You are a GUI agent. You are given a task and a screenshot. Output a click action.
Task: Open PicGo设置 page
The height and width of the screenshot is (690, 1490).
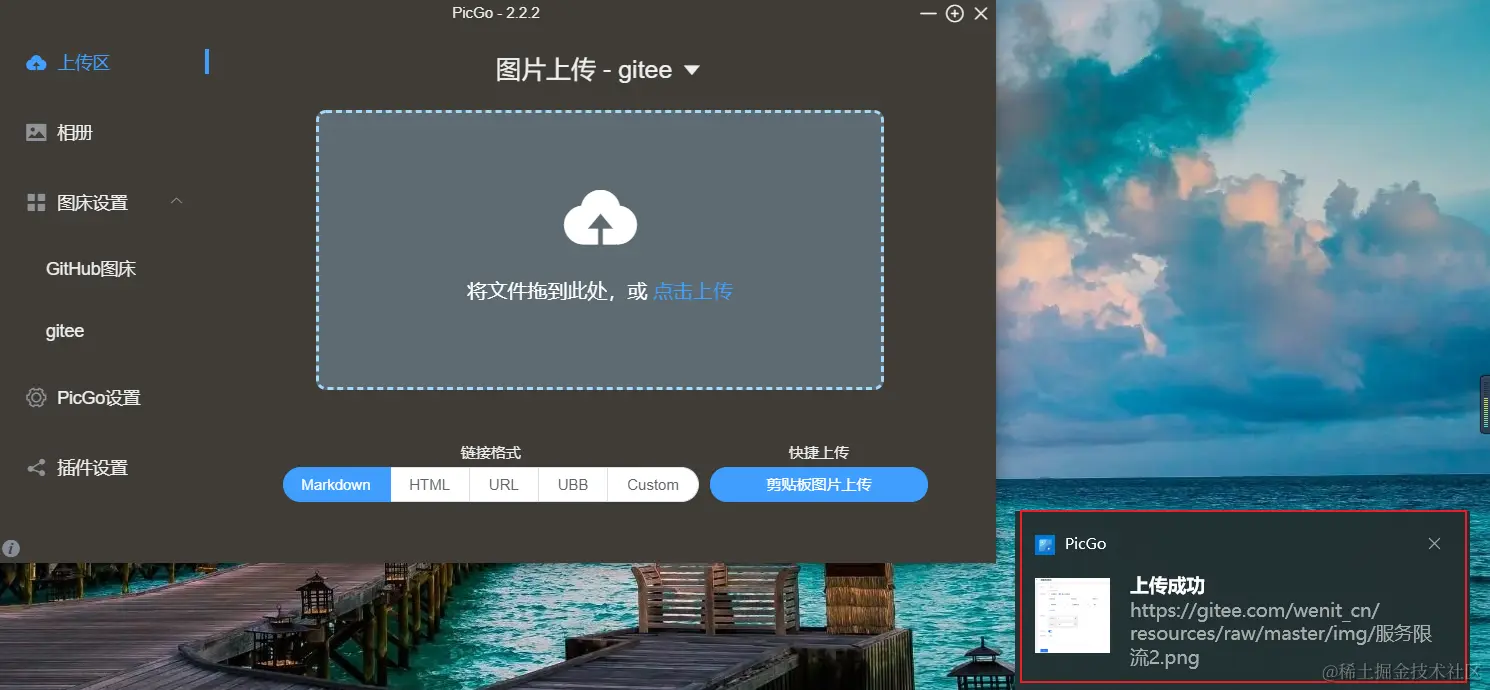point(99,398)
